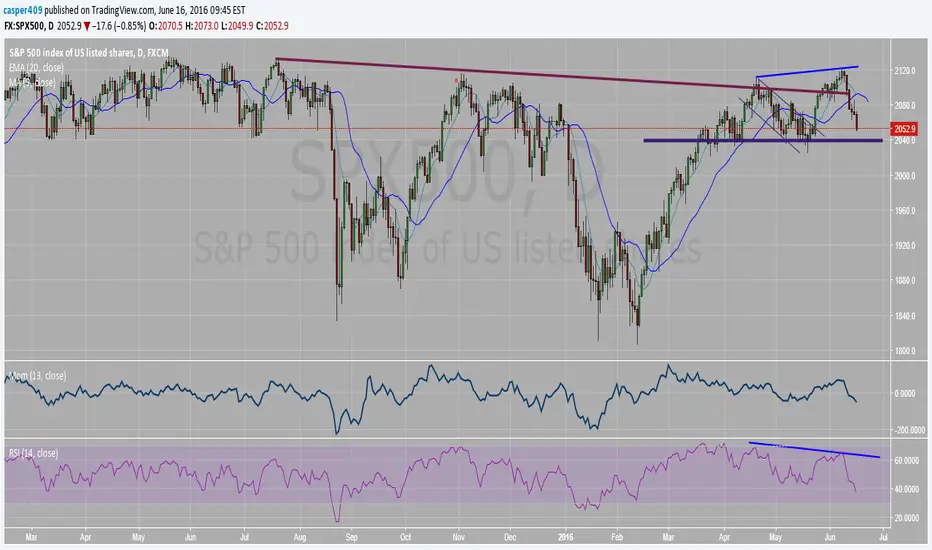Click the Mar 2015 time axis label
This screenshot has height=550, width=932.
32,538
